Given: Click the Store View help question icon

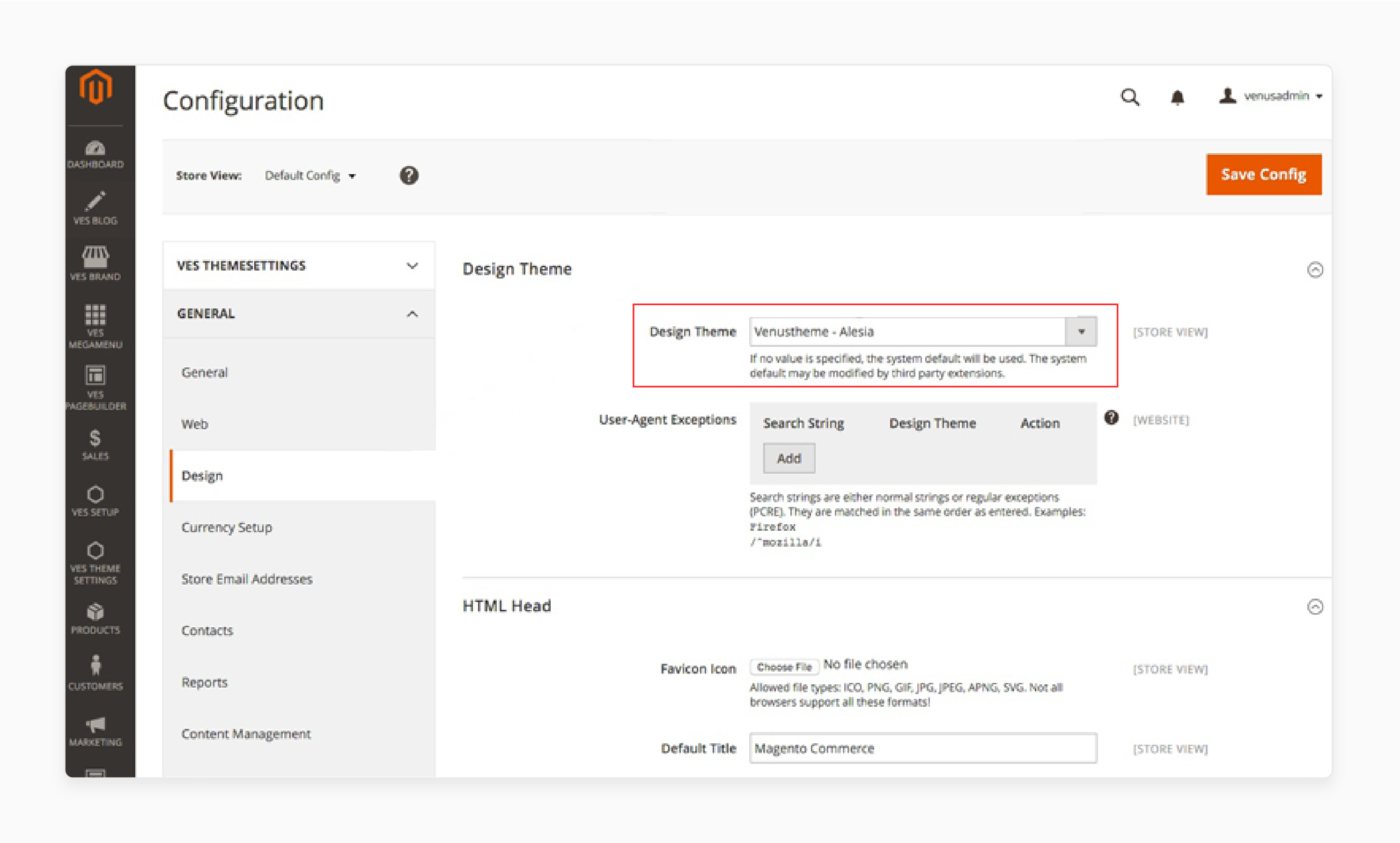Looking at the screenshot, I should [x=409, y=176].
